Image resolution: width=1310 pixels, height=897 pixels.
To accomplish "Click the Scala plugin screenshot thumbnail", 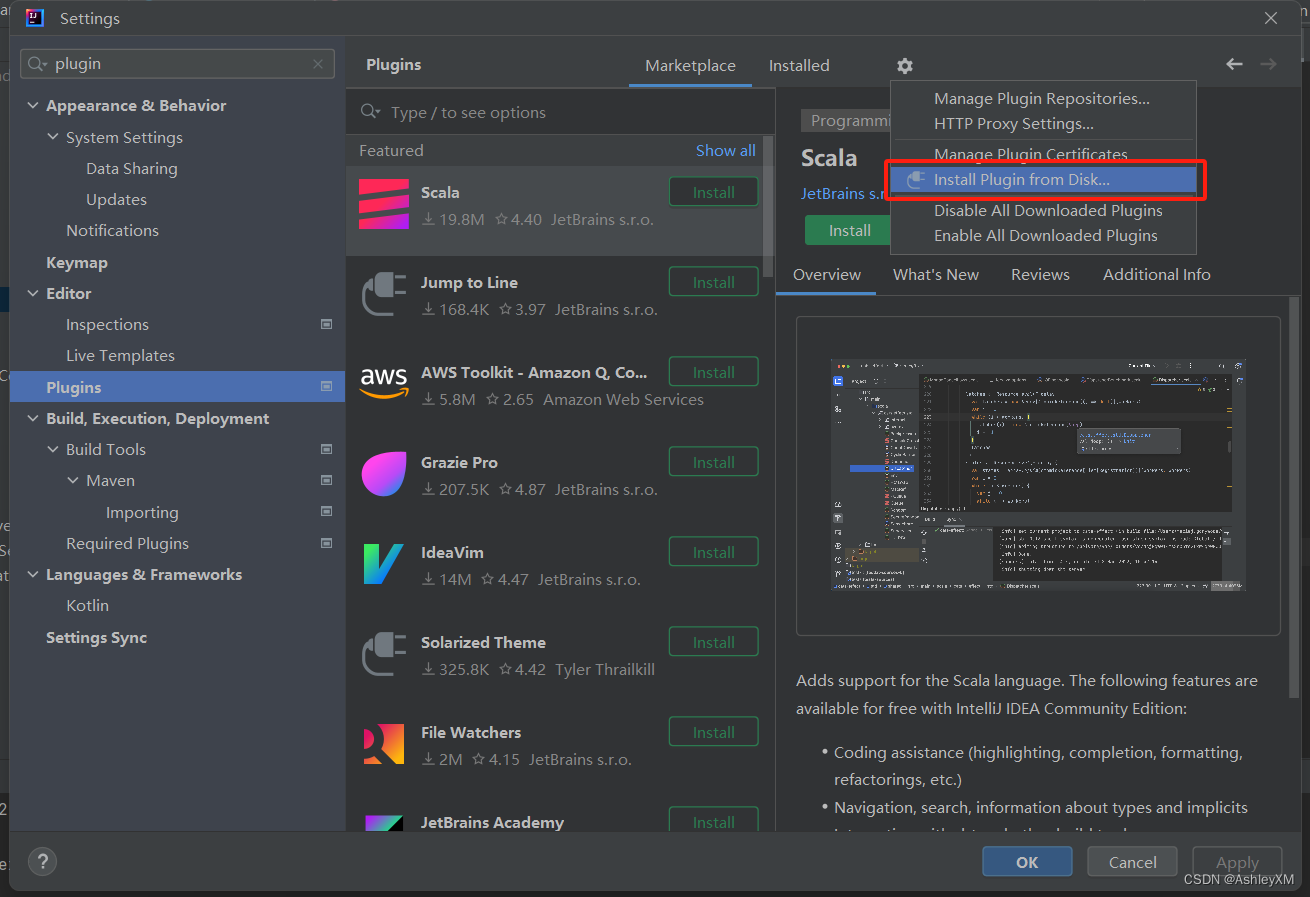I will 1038,475.
